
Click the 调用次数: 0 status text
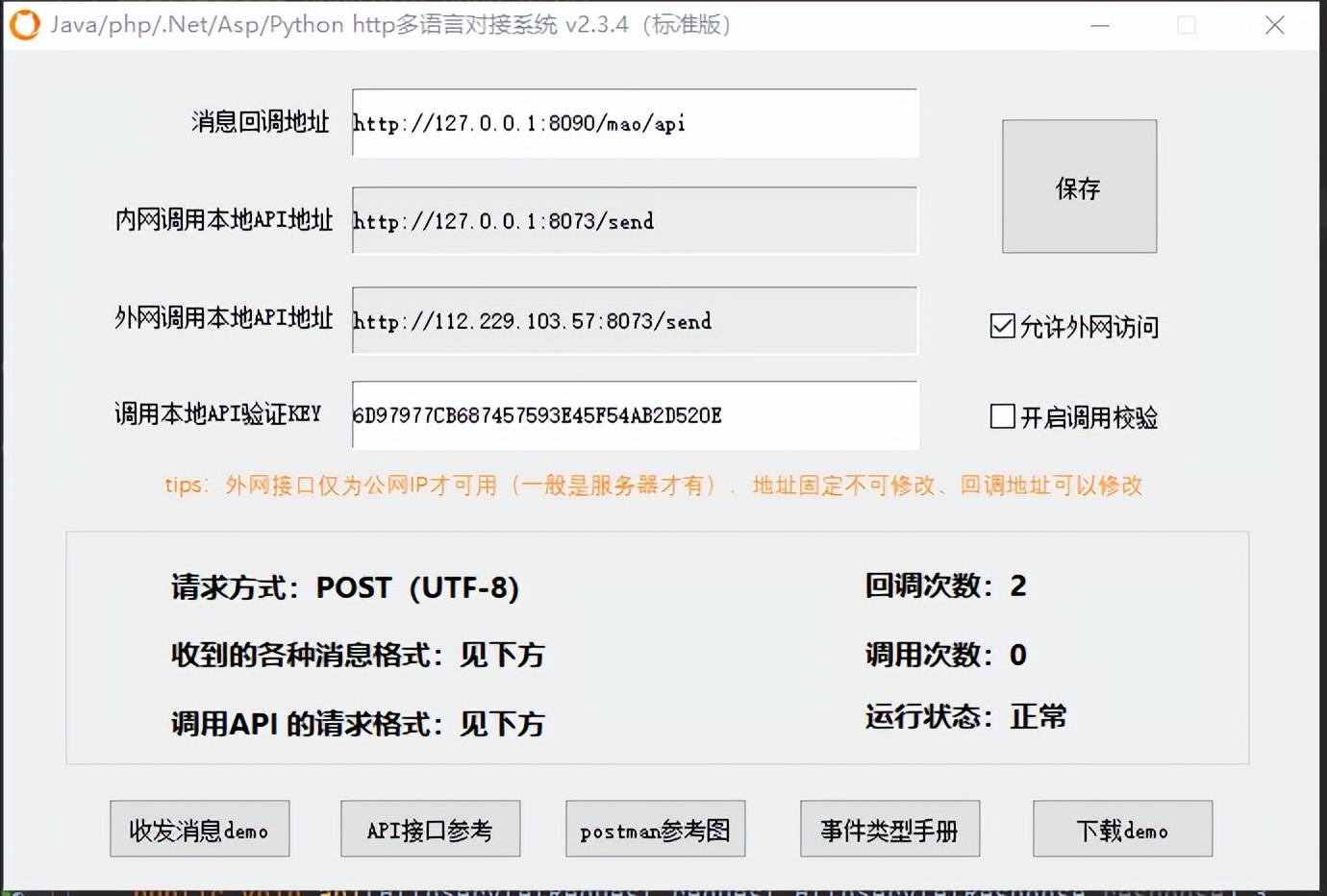click(x=945, y=655)
